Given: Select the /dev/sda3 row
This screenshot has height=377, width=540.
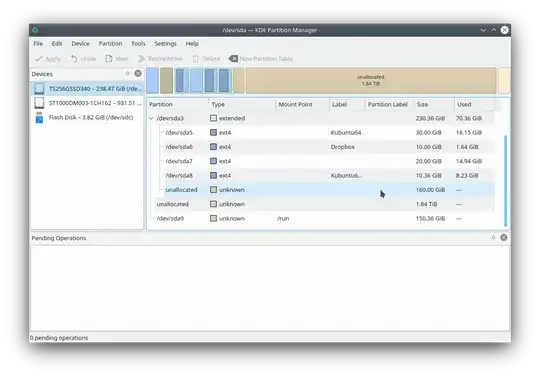Looking at the screenshot, I should [322, 118].
